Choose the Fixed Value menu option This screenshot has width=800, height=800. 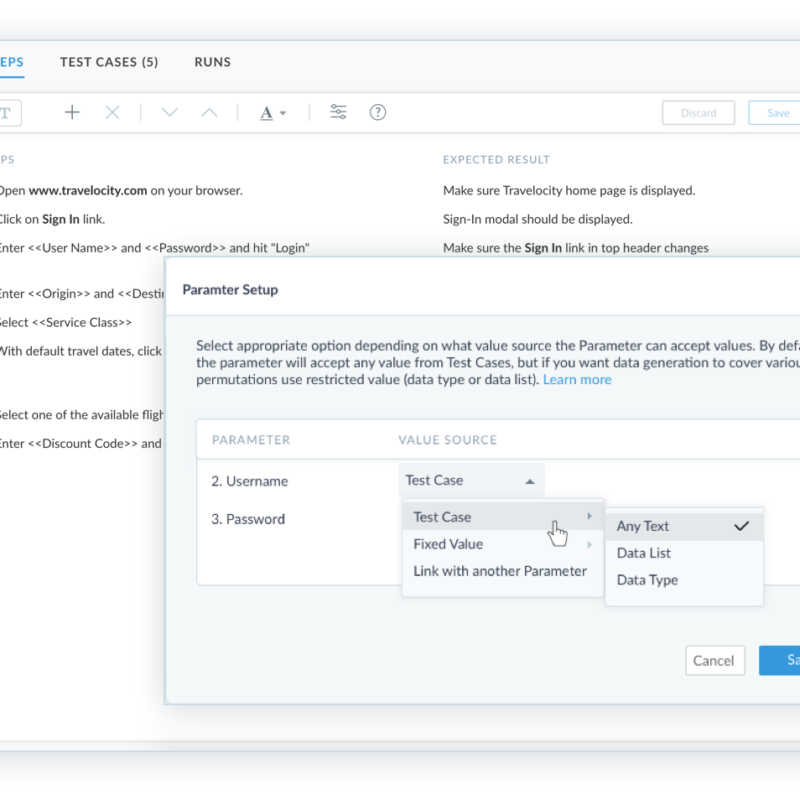448,544
